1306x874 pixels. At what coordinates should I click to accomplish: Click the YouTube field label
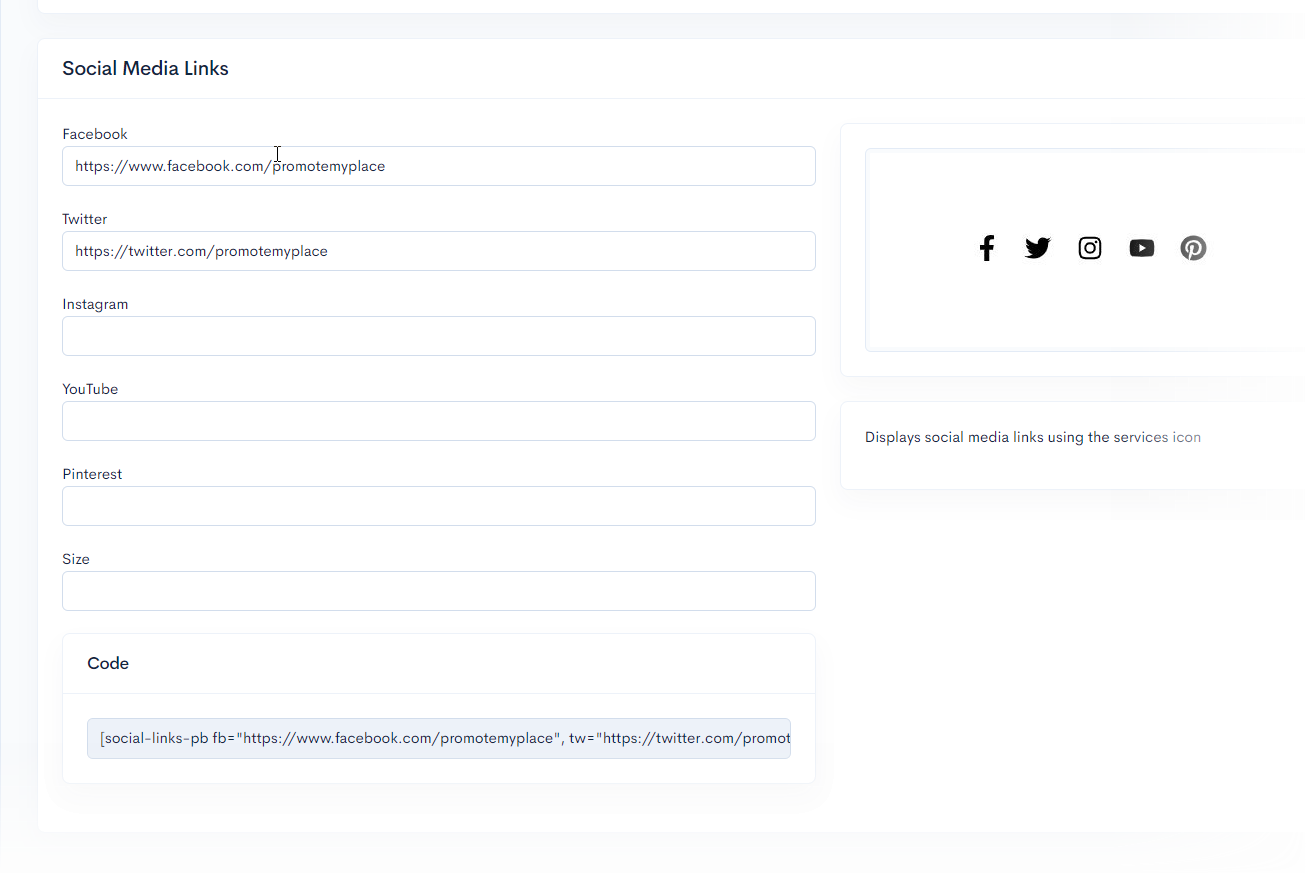90,389
